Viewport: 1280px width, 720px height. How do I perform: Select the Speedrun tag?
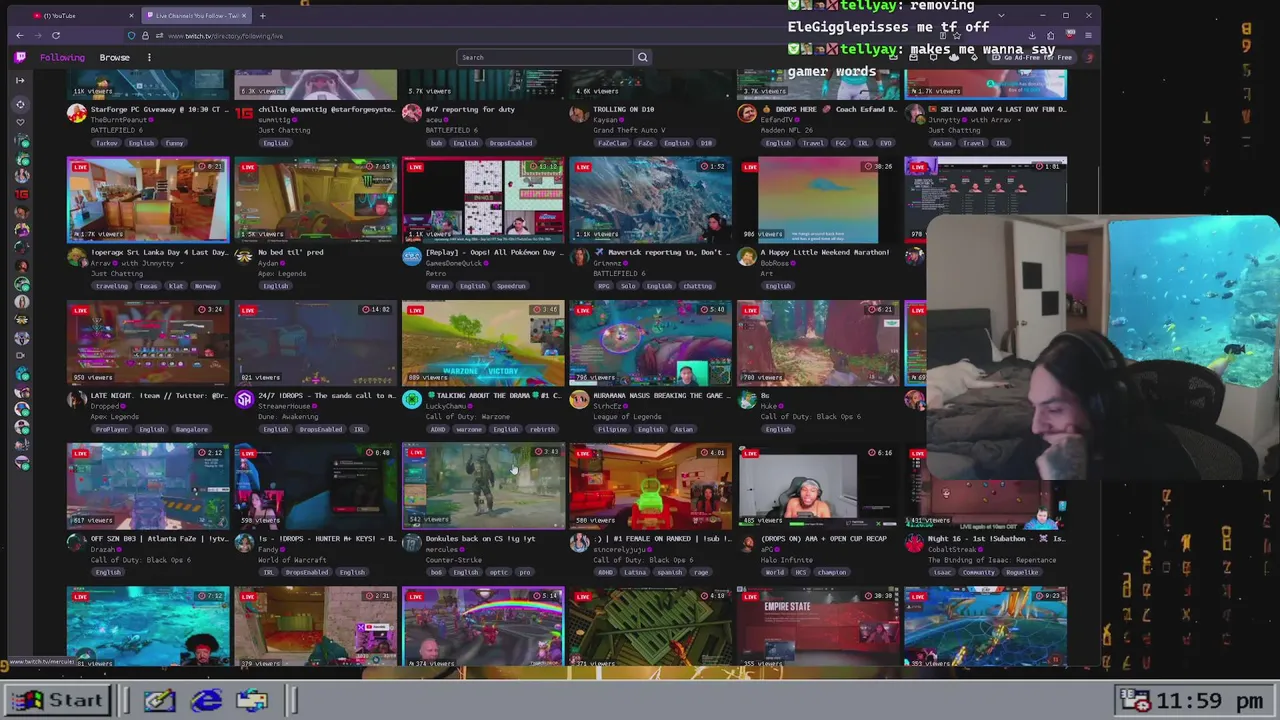click(x=511, y=286)
